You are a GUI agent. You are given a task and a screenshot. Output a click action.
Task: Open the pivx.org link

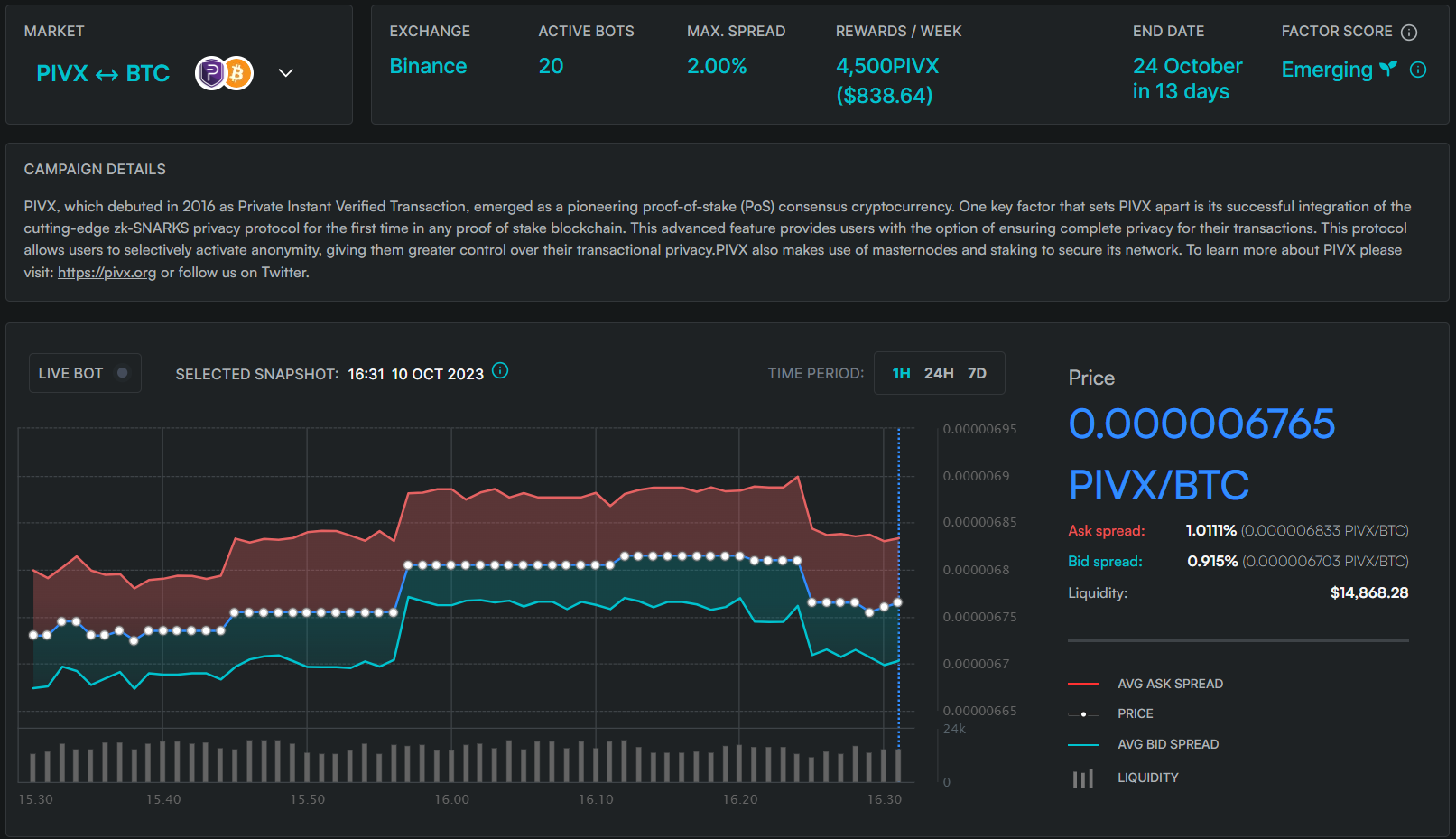107,272
